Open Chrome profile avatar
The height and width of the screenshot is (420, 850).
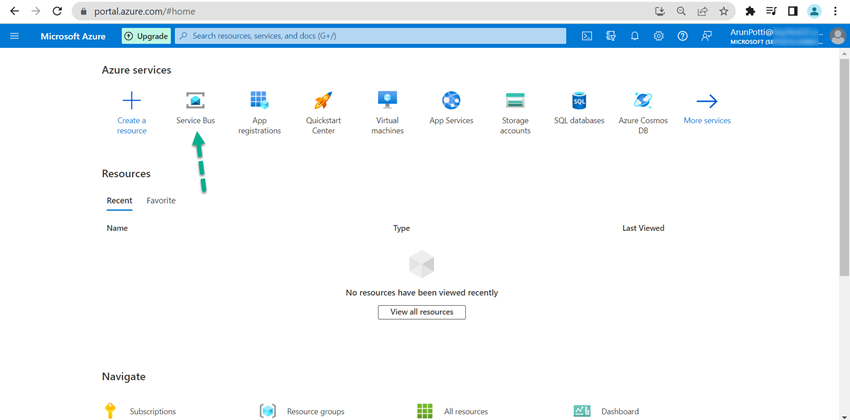tap(814, 11)
